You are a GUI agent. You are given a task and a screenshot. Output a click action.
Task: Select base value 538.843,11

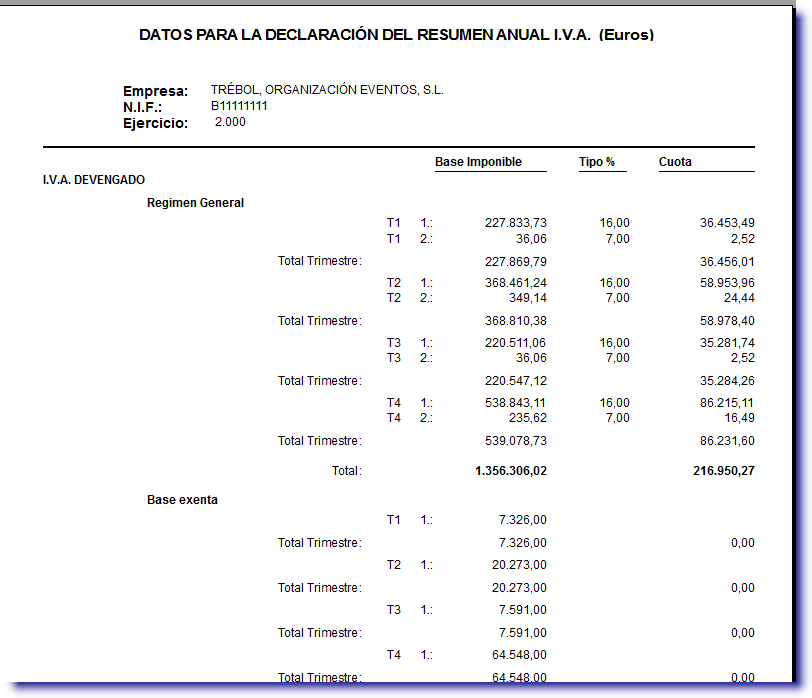click(516, 403)
